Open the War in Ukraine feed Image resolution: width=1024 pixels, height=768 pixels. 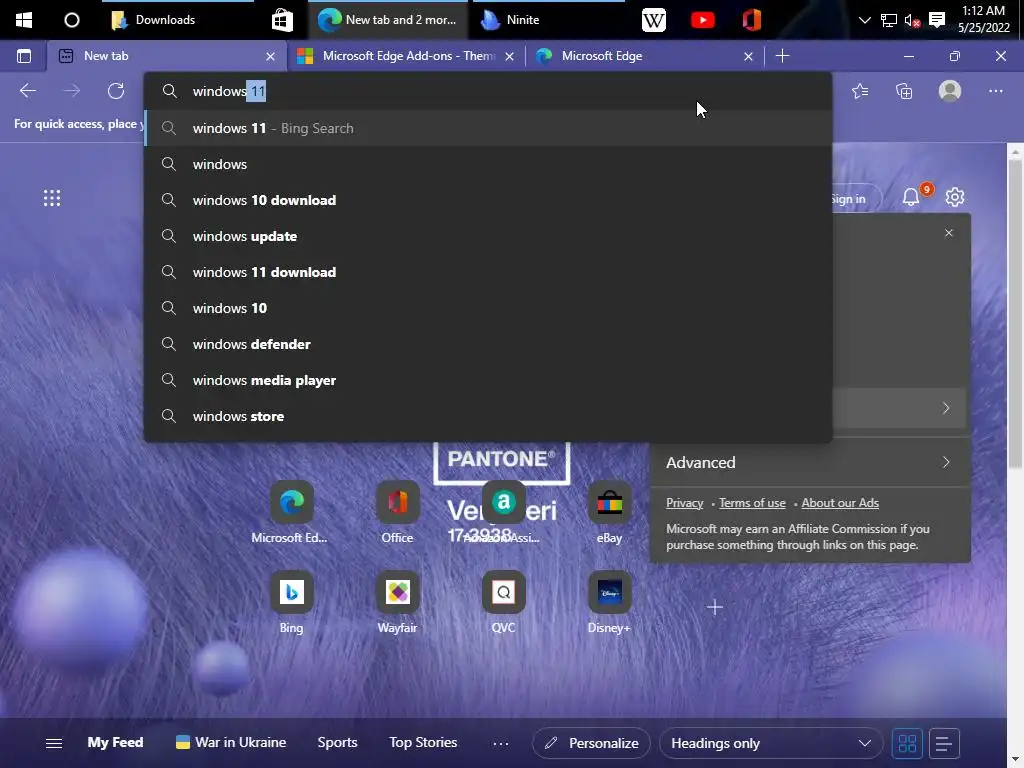(x=231, y=743)
